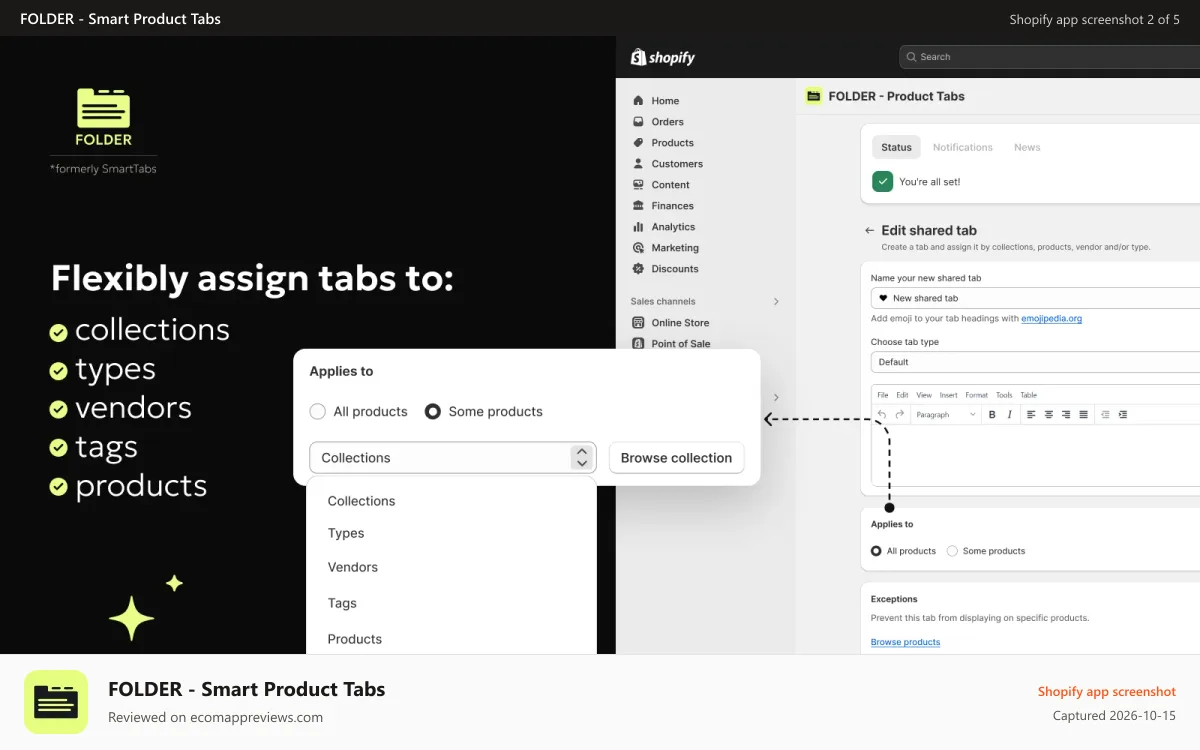Open the Edit menu in the editor
The width and height of the screenshot is (1200, 750).
pos(902,395)
